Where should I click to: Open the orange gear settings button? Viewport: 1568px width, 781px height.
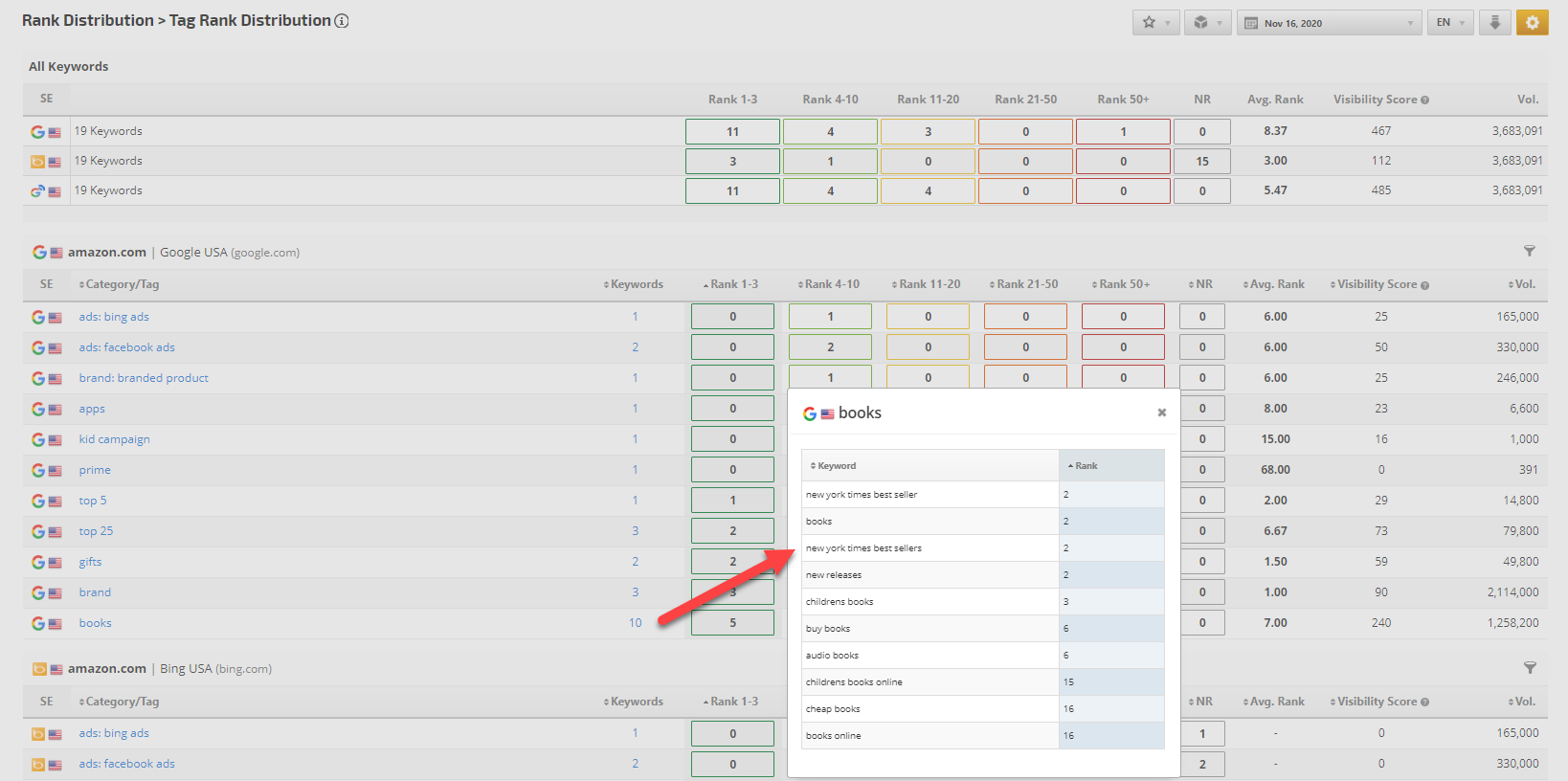(1532, 23)
